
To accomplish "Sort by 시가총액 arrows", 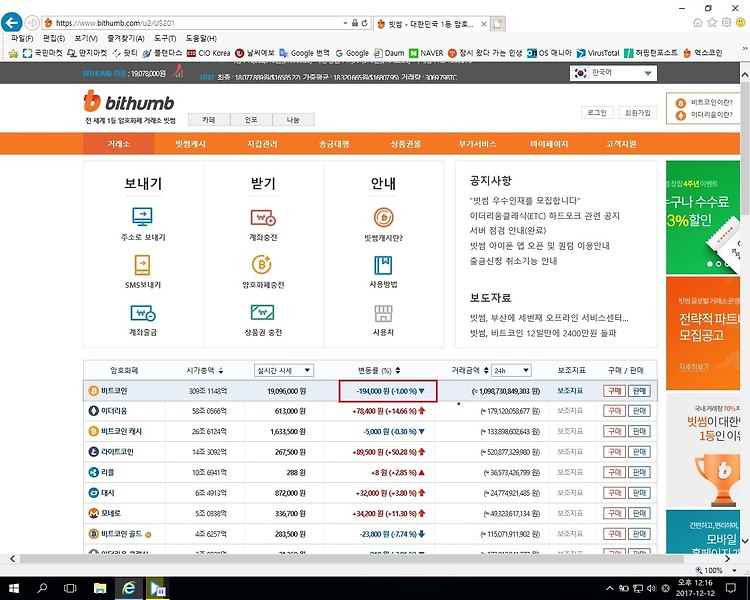I will pos(221,370).
